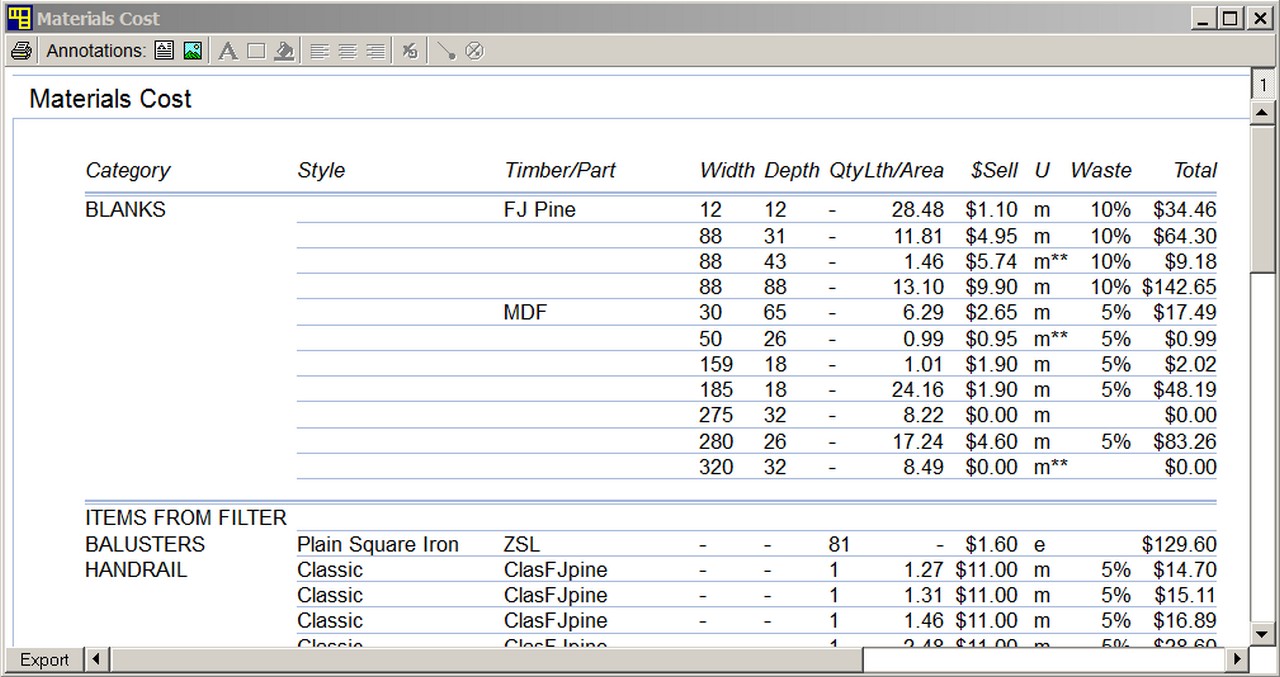This screenshot has width=1280, height=677.
Task: Select the BLANKS category row
Action: coord(123,210)
